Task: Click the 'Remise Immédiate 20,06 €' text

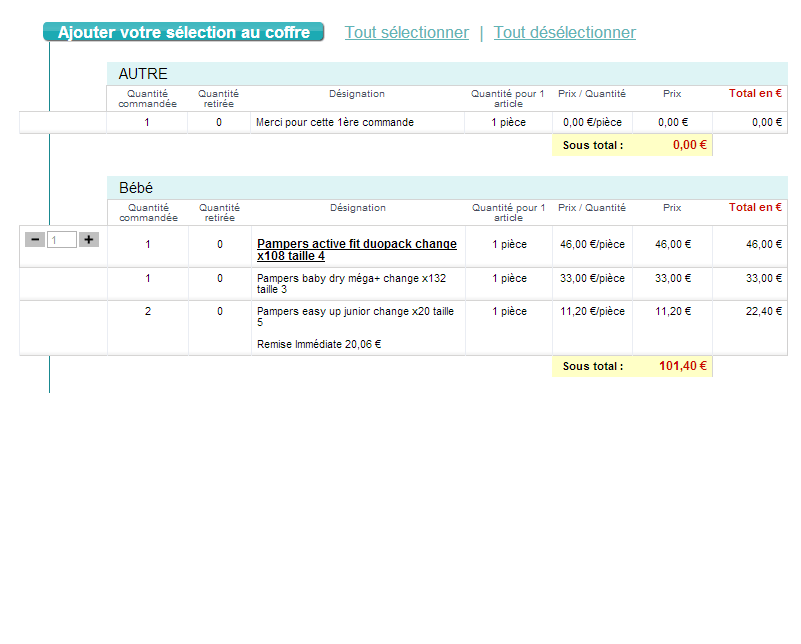Action: [319, 344]
